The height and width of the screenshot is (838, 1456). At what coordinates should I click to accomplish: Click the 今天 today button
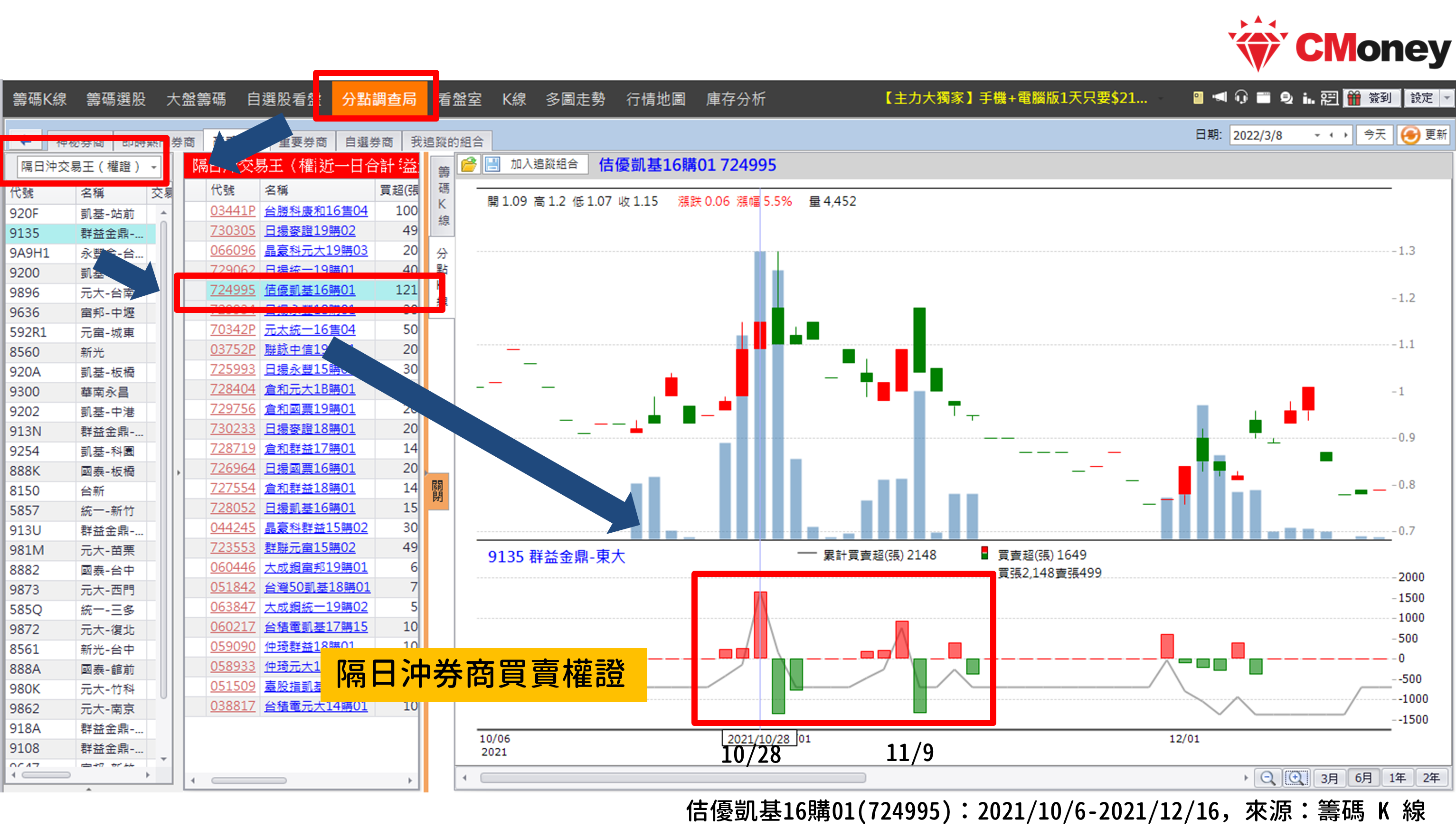click(1374, 135)
